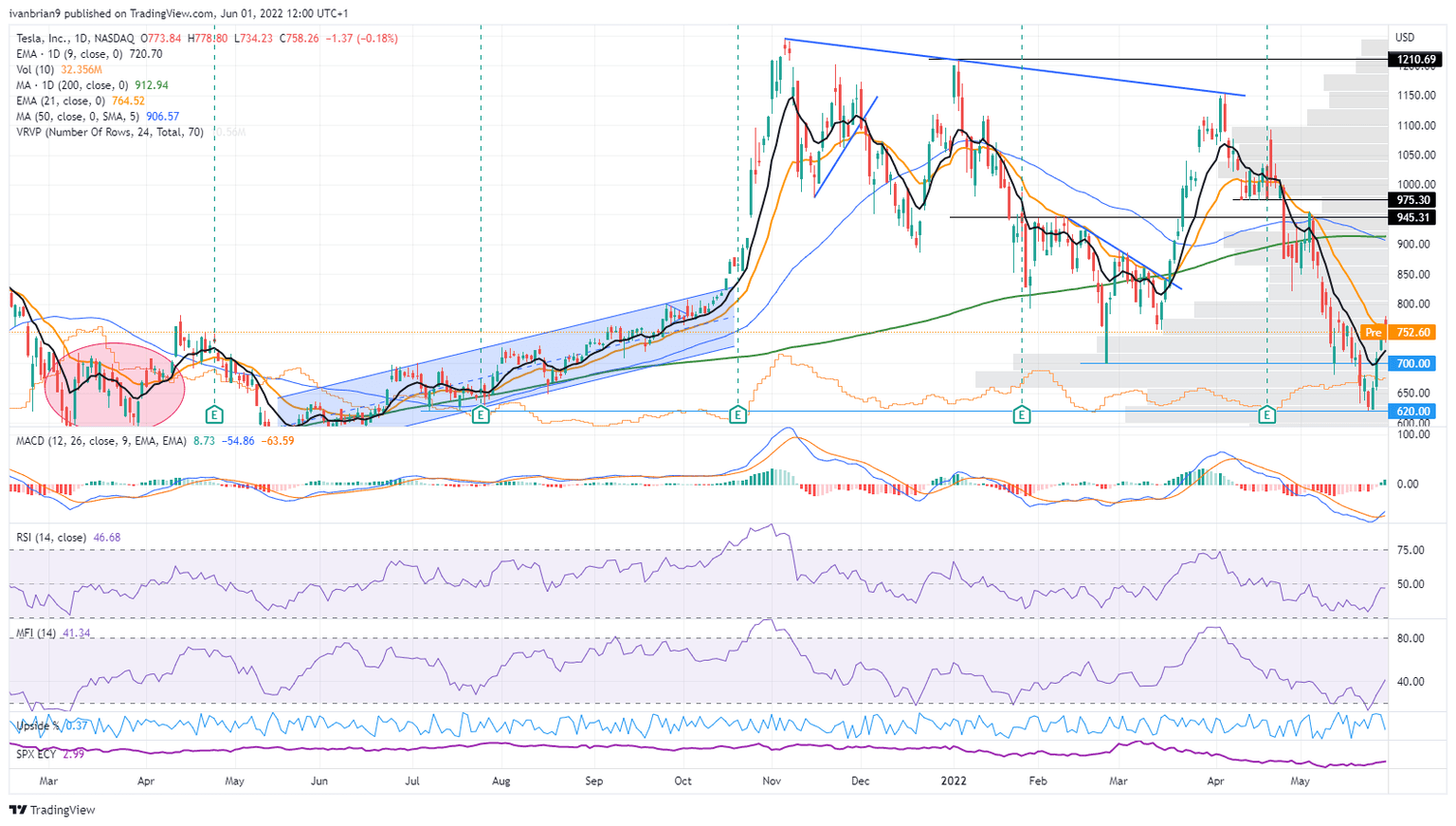Select the EMA 21 indicator legend
Screen dimensions: 1456x826
[x=81, y=101]
